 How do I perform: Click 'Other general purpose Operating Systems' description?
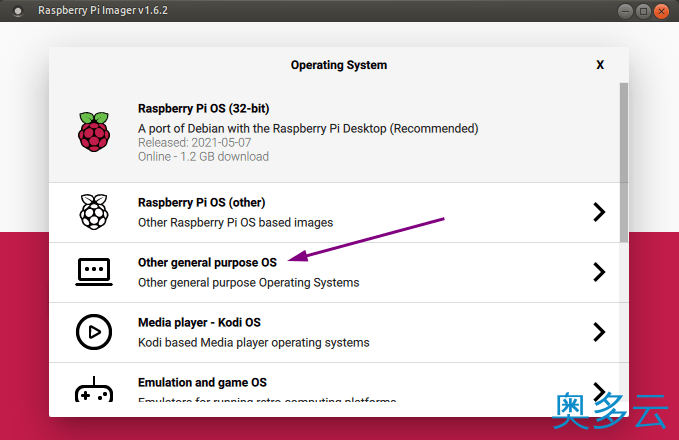249,282
